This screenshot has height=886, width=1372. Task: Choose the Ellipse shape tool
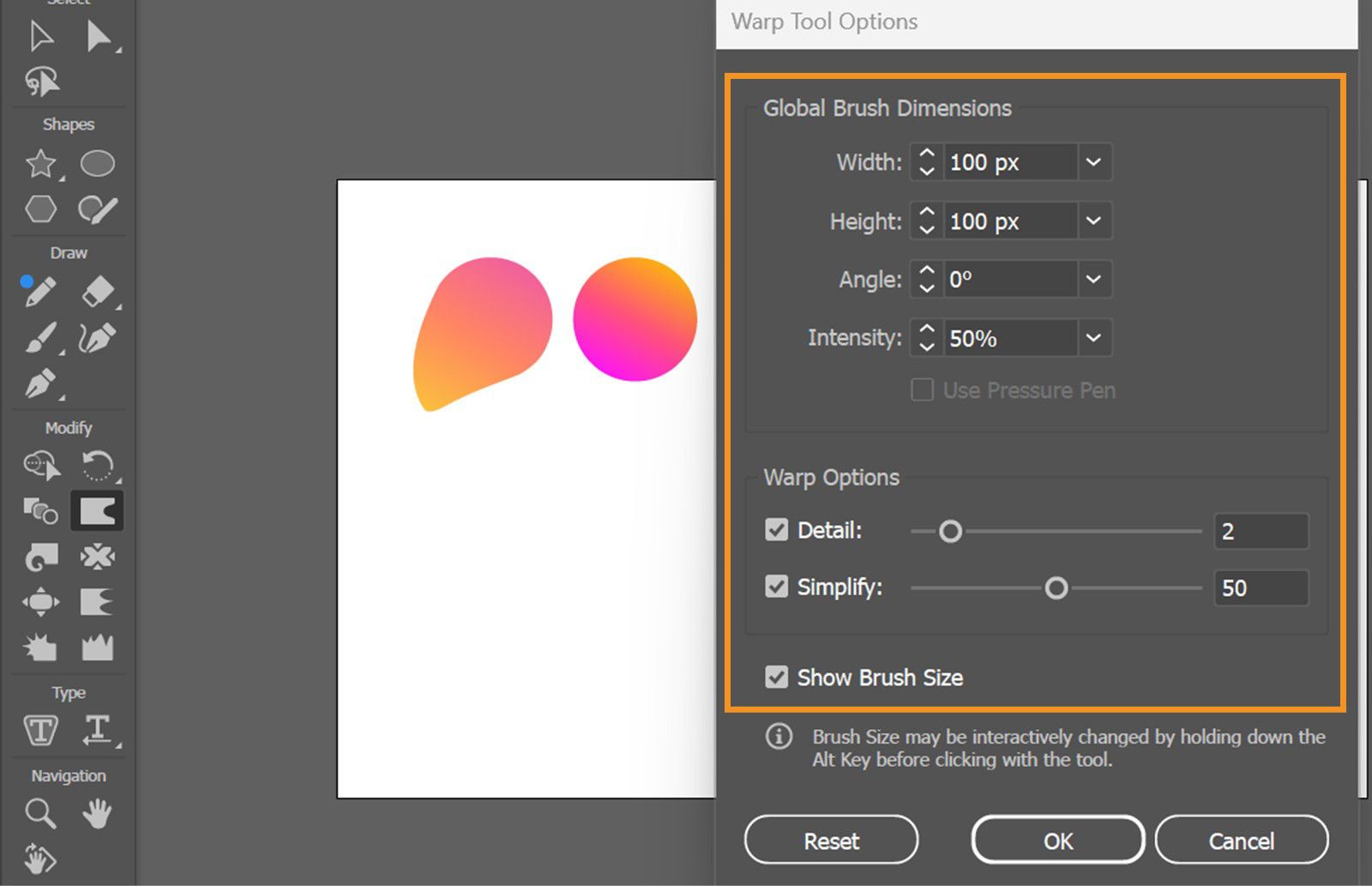click(97, 163)
